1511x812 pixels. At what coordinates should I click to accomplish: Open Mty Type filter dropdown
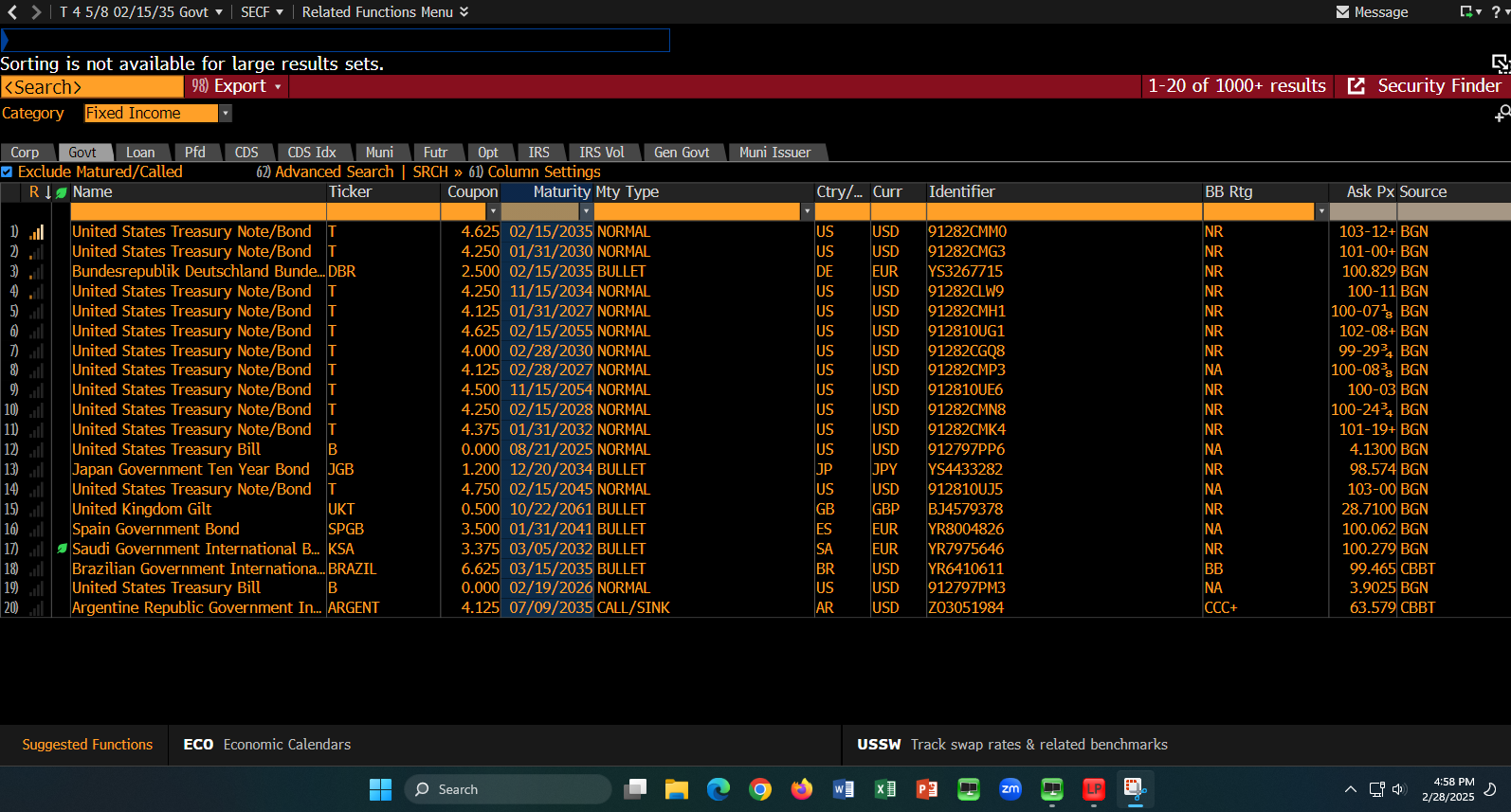[807, 210]
